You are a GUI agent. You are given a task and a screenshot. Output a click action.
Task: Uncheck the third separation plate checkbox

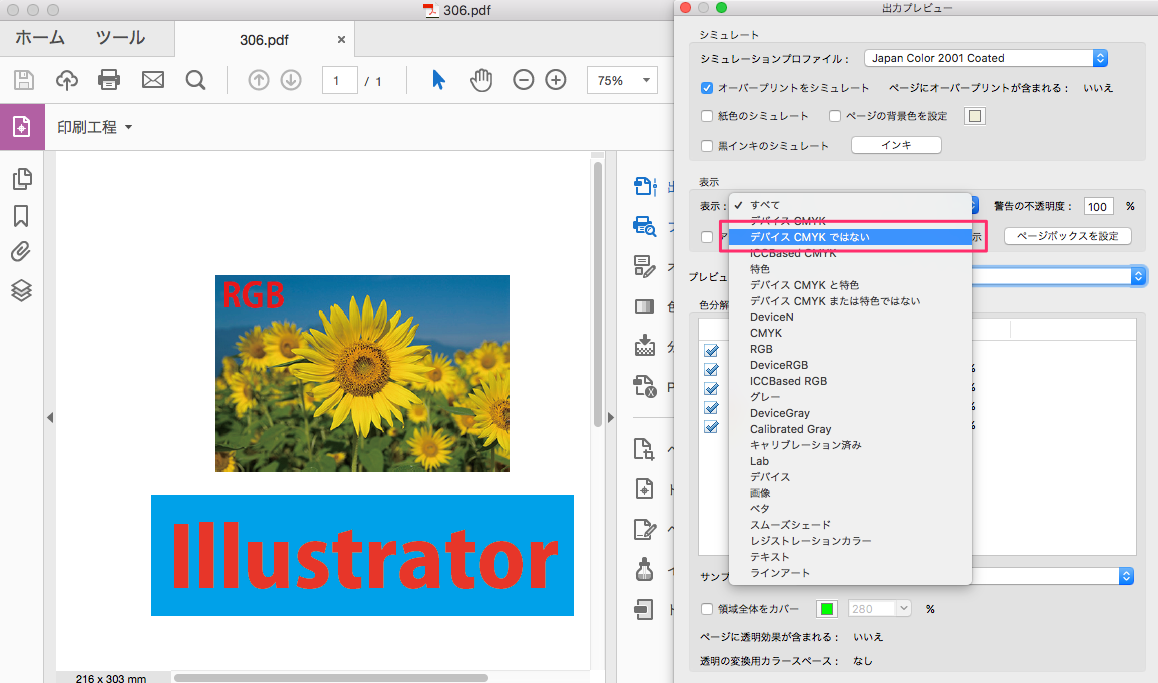711,389
